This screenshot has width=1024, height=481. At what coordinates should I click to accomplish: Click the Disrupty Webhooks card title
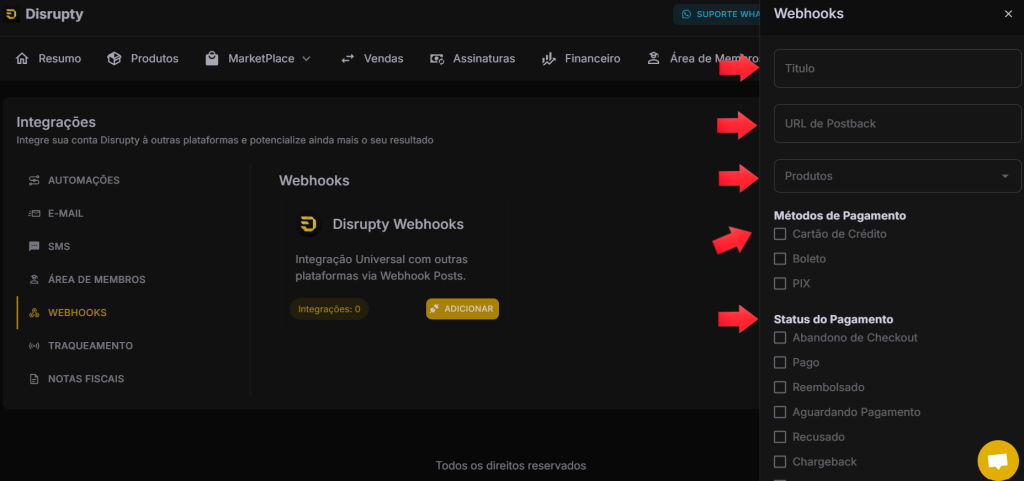coord(398,224)
